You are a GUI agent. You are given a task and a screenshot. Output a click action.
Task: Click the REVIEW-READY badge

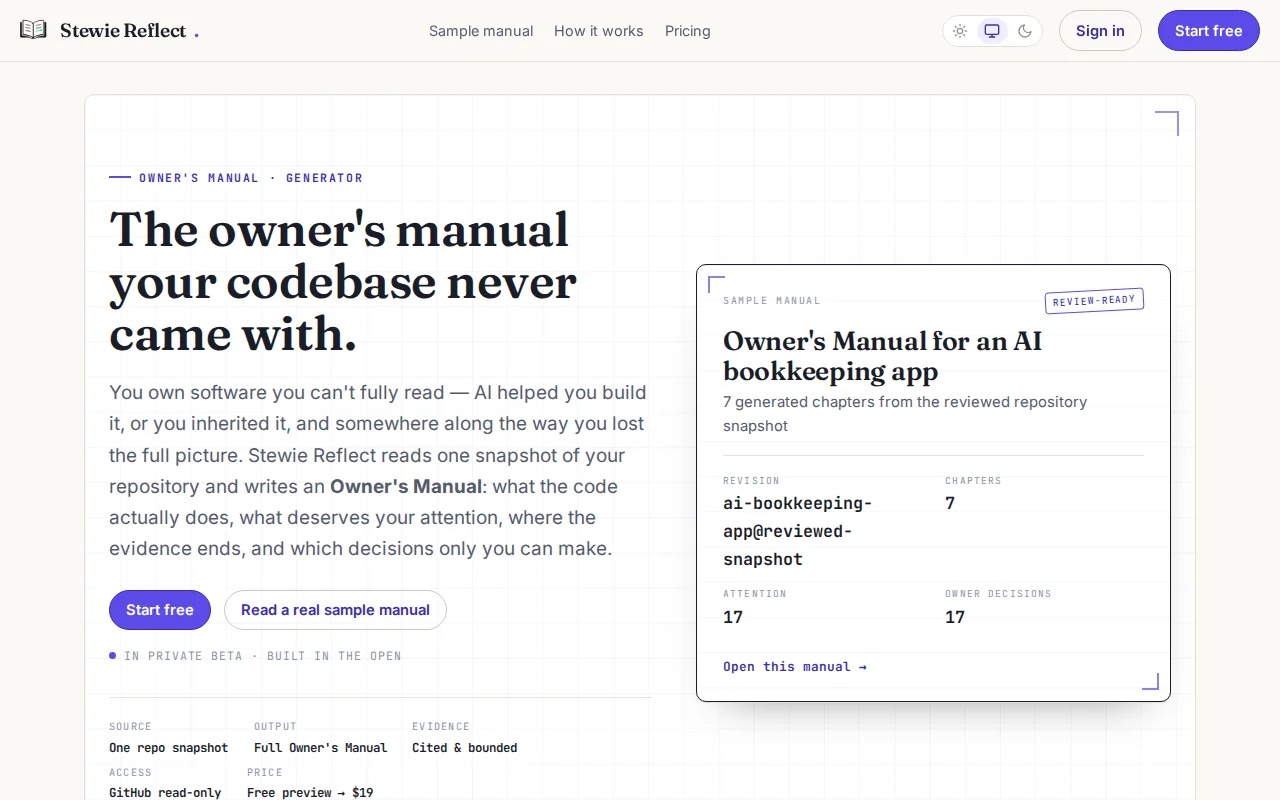click(1094, 300)
